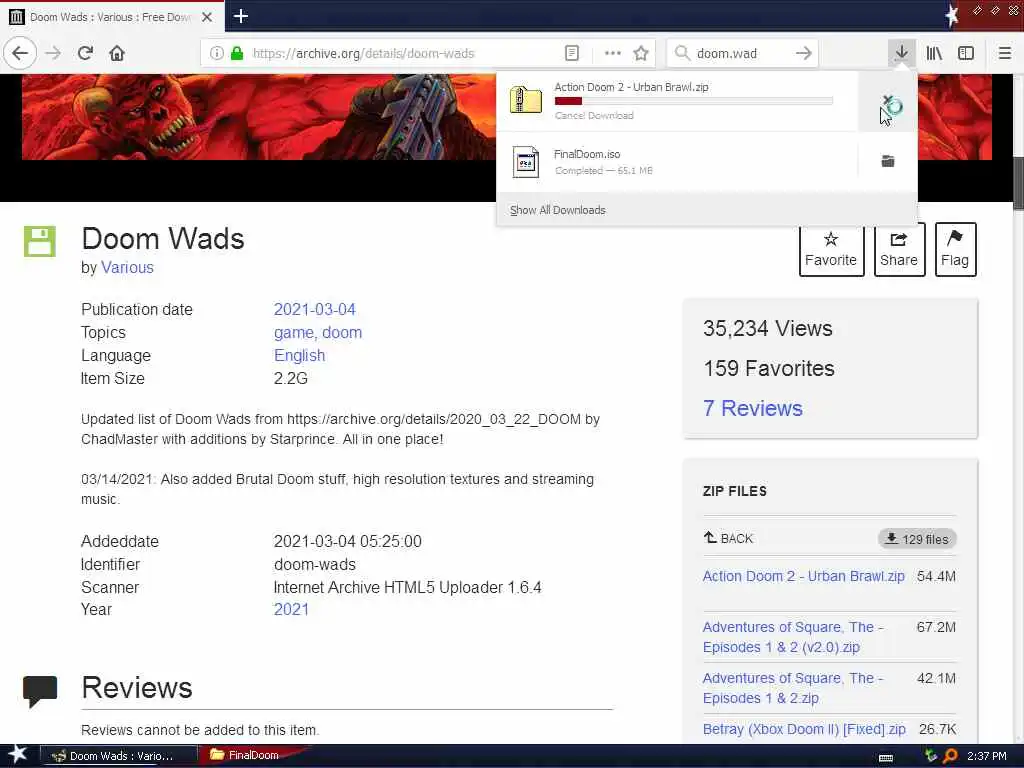Toggle the downloads panel button

pyautogui.click(x=901, y=53)
